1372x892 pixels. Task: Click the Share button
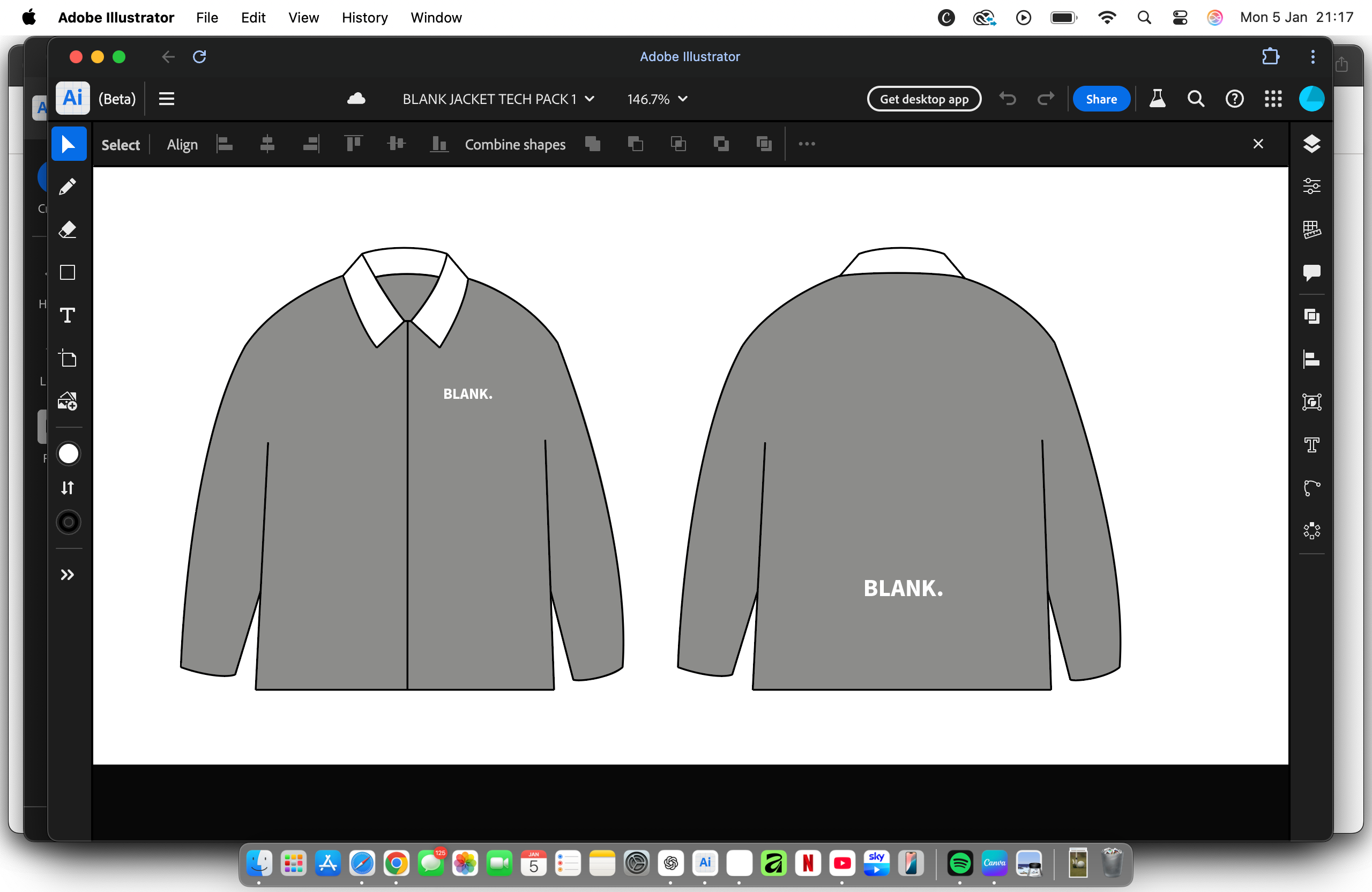[1101, 99]
